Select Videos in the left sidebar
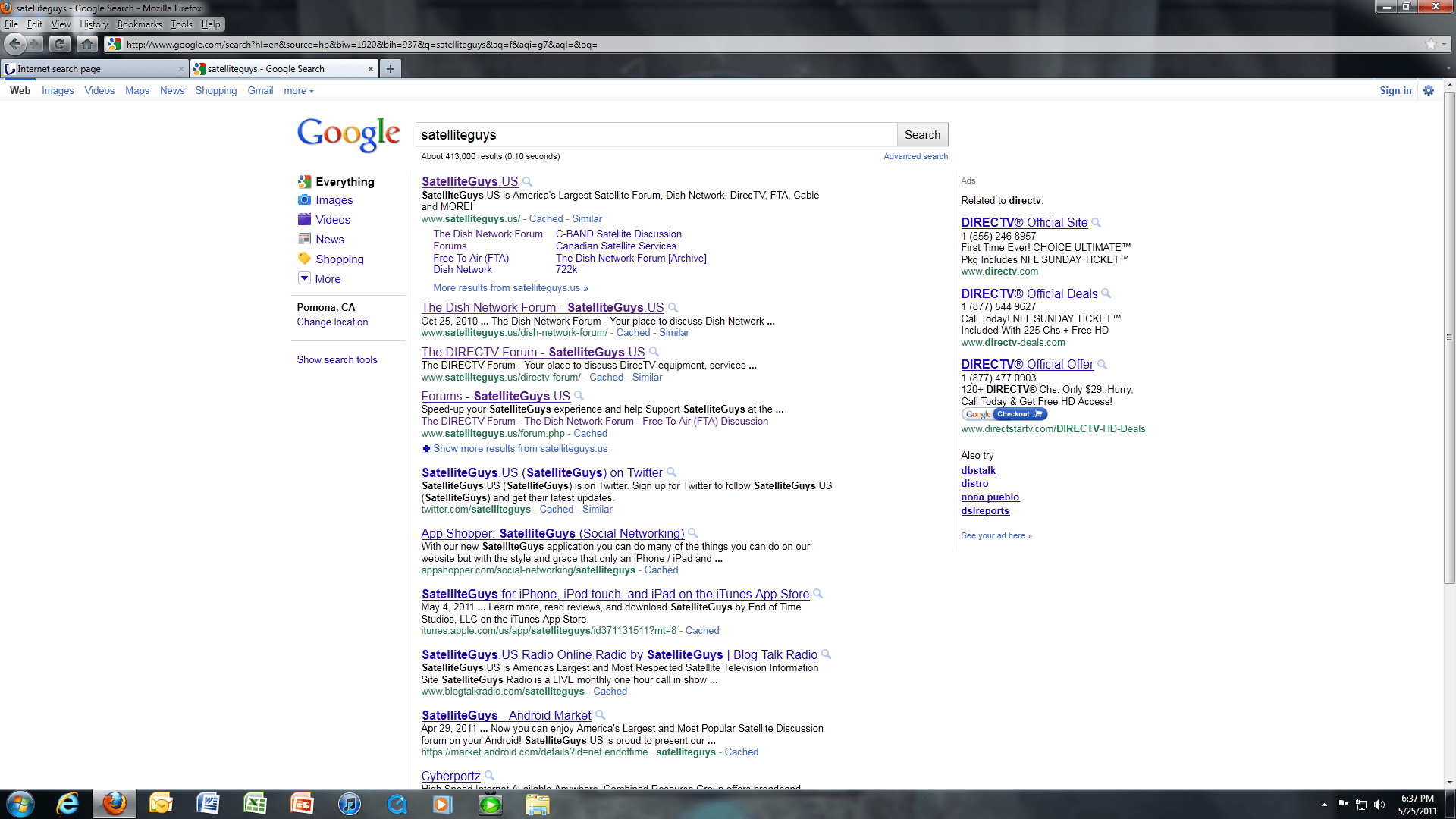This screenshot has height=819, width=1456. tap(333, 220)
